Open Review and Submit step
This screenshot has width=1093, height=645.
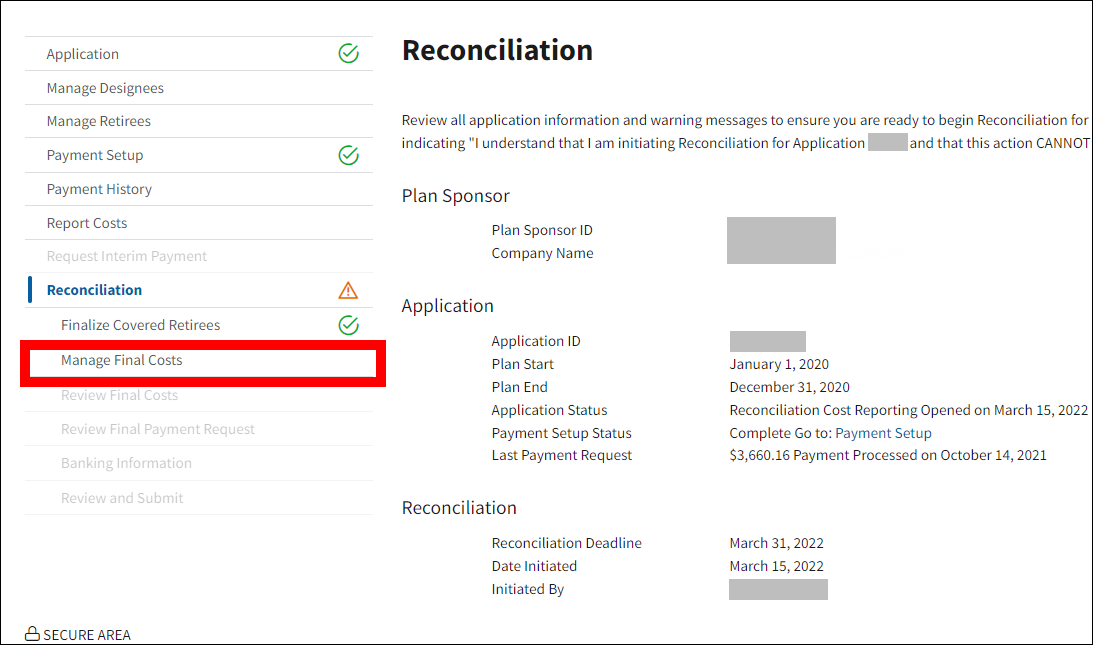tap(122, 498)
